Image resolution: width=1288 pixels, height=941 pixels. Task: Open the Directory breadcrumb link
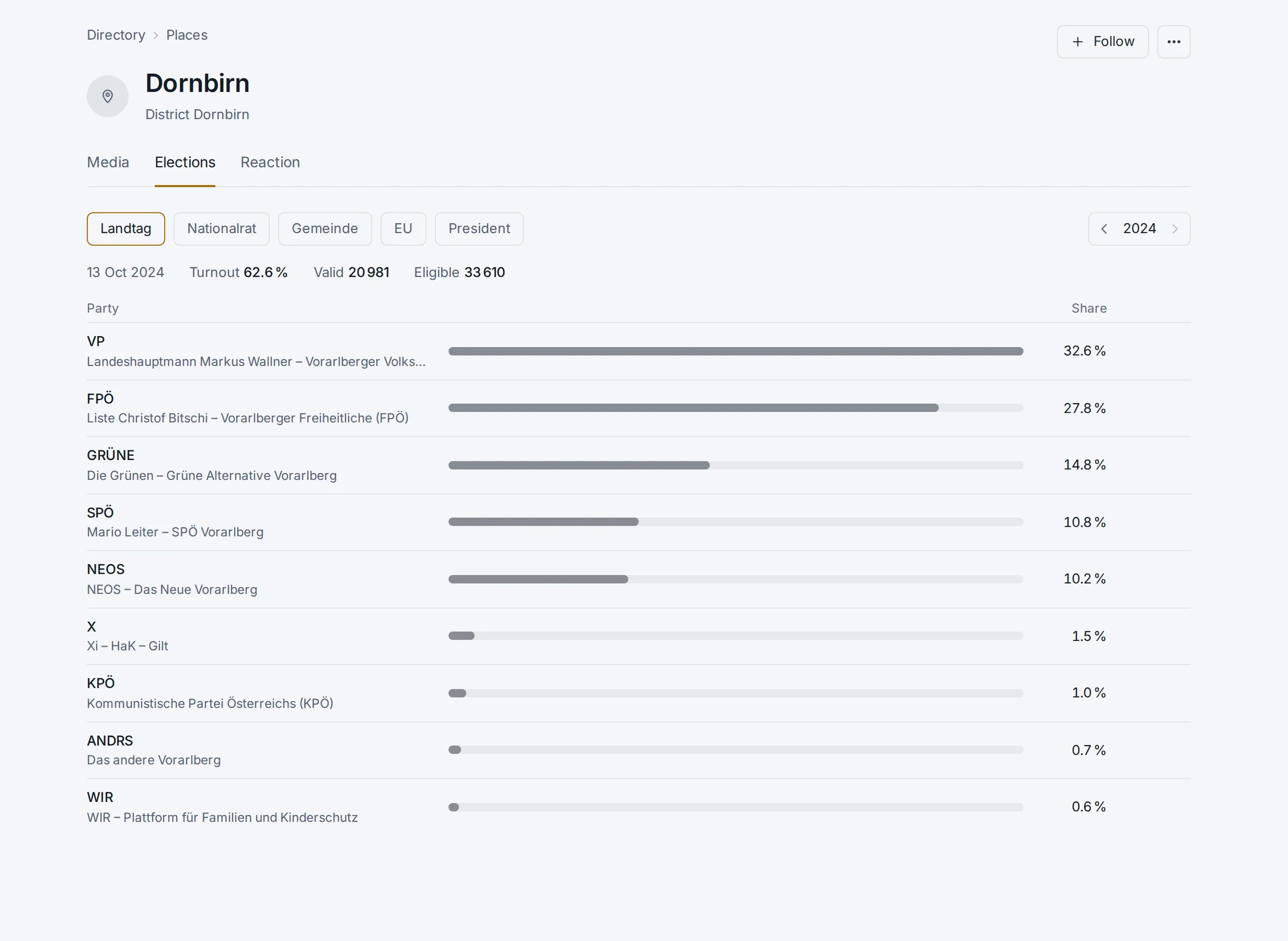click(x=115, y=35)
